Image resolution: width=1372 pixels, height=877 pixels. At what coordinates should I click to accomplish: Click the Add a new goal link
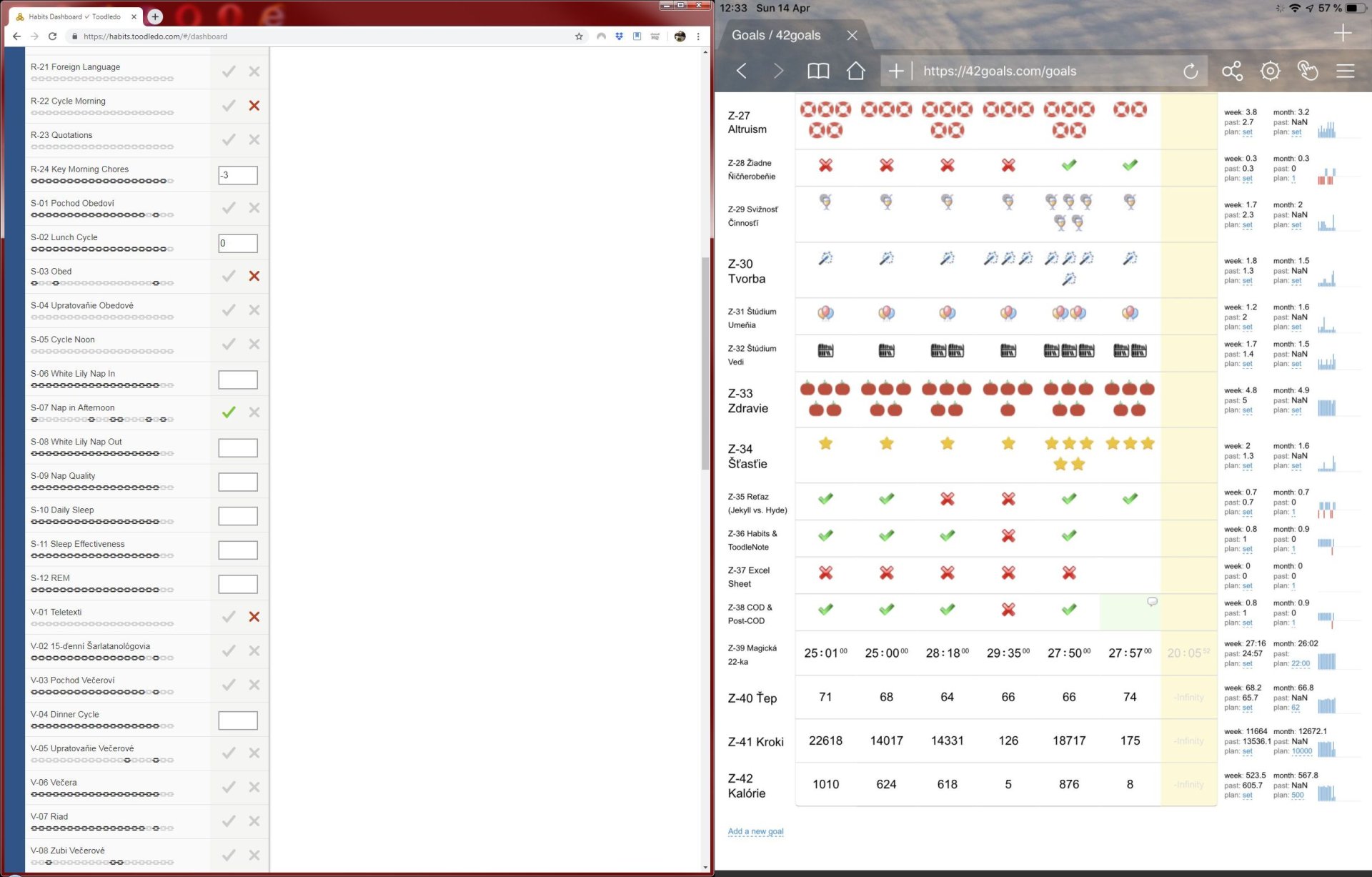tap(755, 831)
